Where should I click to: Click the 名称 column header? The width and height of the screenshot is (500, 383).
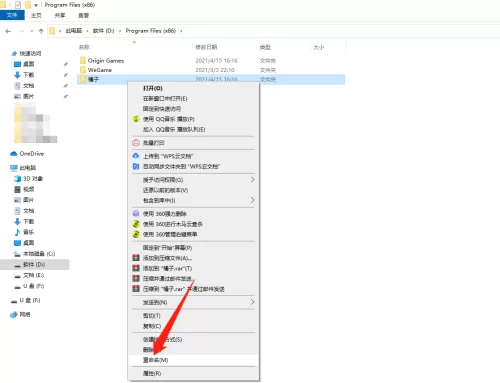(x=84, y=47)
